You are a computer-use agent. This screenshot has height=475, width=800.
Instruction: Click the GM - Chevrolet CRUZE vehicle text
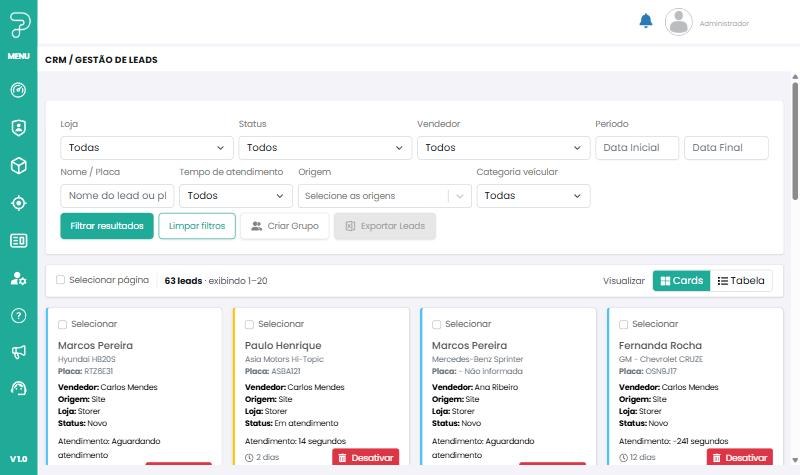point(661,359)
